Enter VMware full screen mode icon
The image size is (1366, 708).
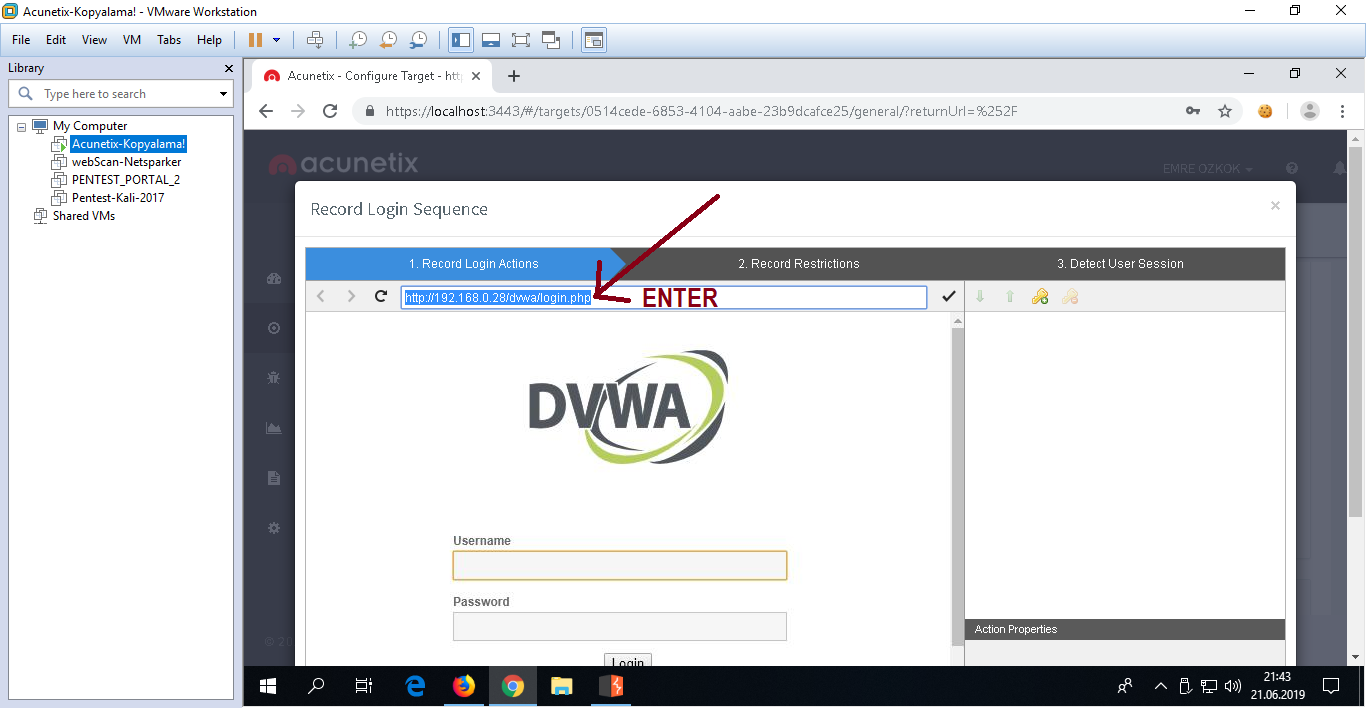(520, 40)
